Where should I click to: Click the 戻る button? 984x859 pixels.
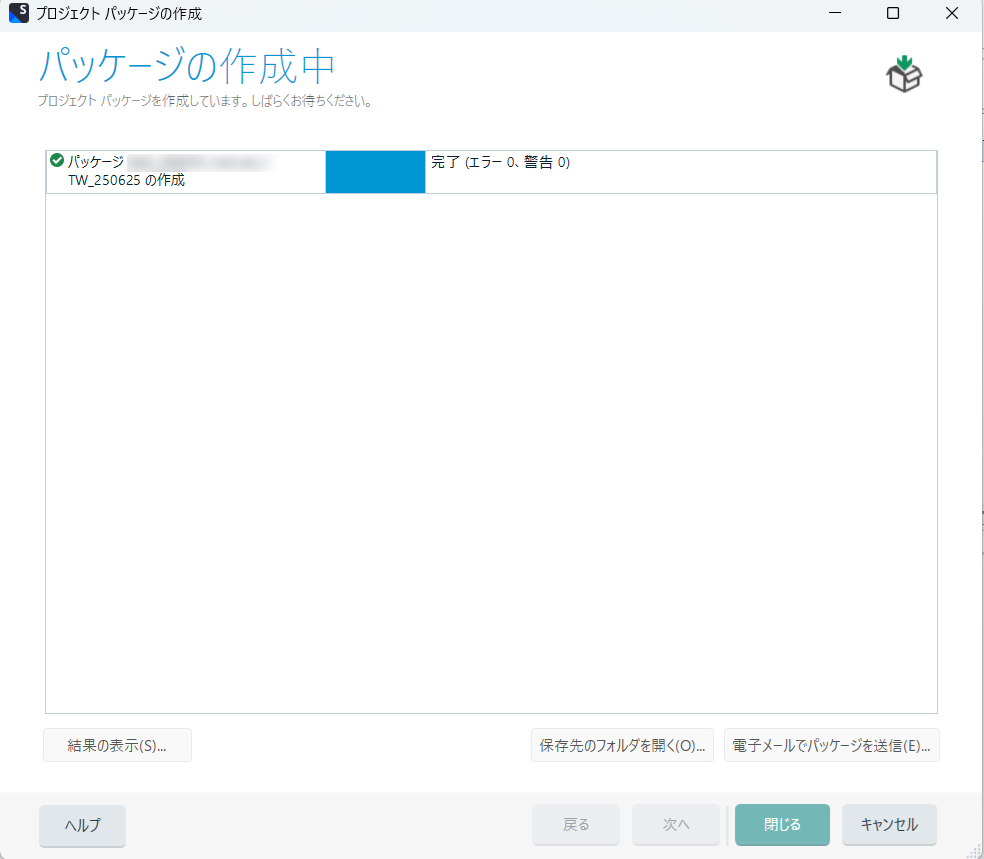pos(576,824)
